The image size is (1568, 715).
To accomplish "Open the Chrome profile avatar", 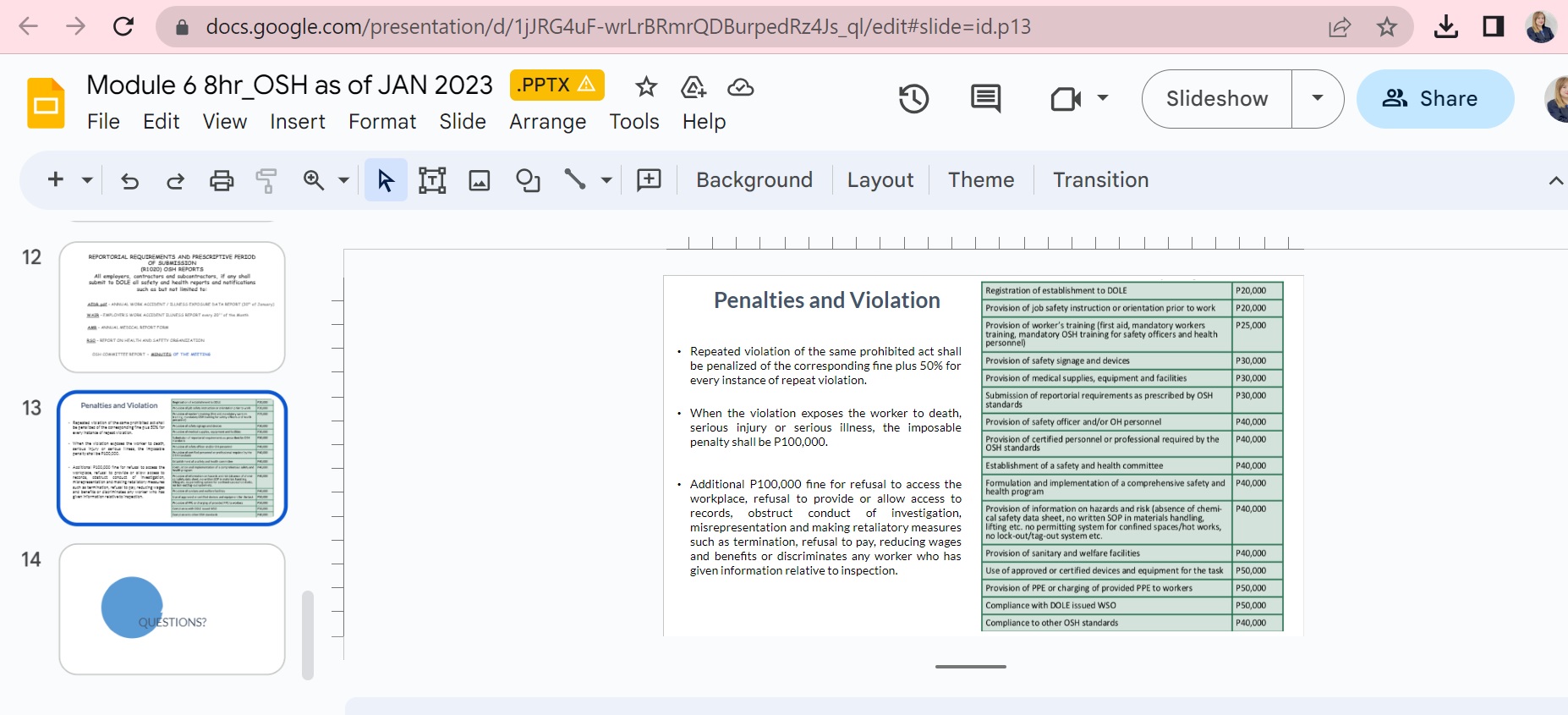I will 1541,27.
